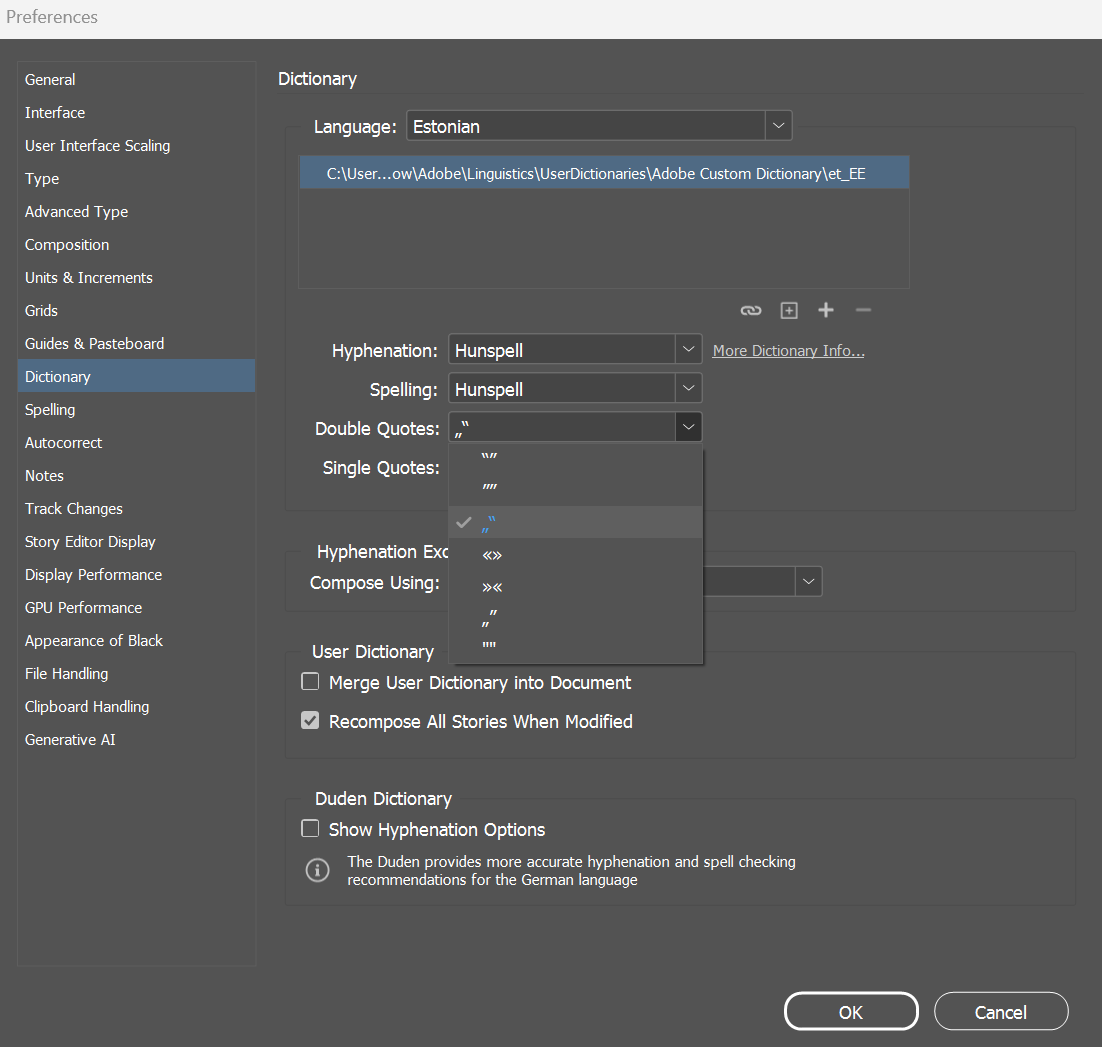Collapse the Double Quotes dropdown
The width and height of the screenshot is (1102, 1047).
click(688, 427)
